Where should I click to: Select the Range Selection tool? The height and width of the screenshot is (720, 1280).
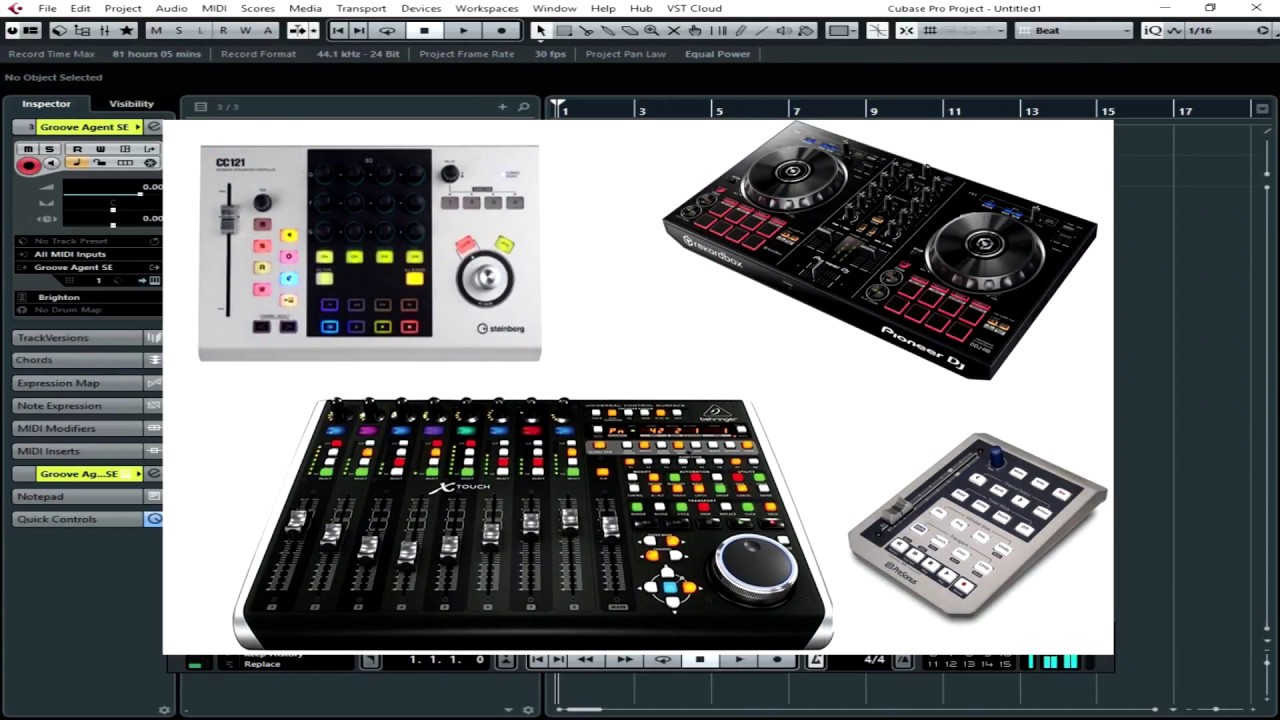click(564, 31)
